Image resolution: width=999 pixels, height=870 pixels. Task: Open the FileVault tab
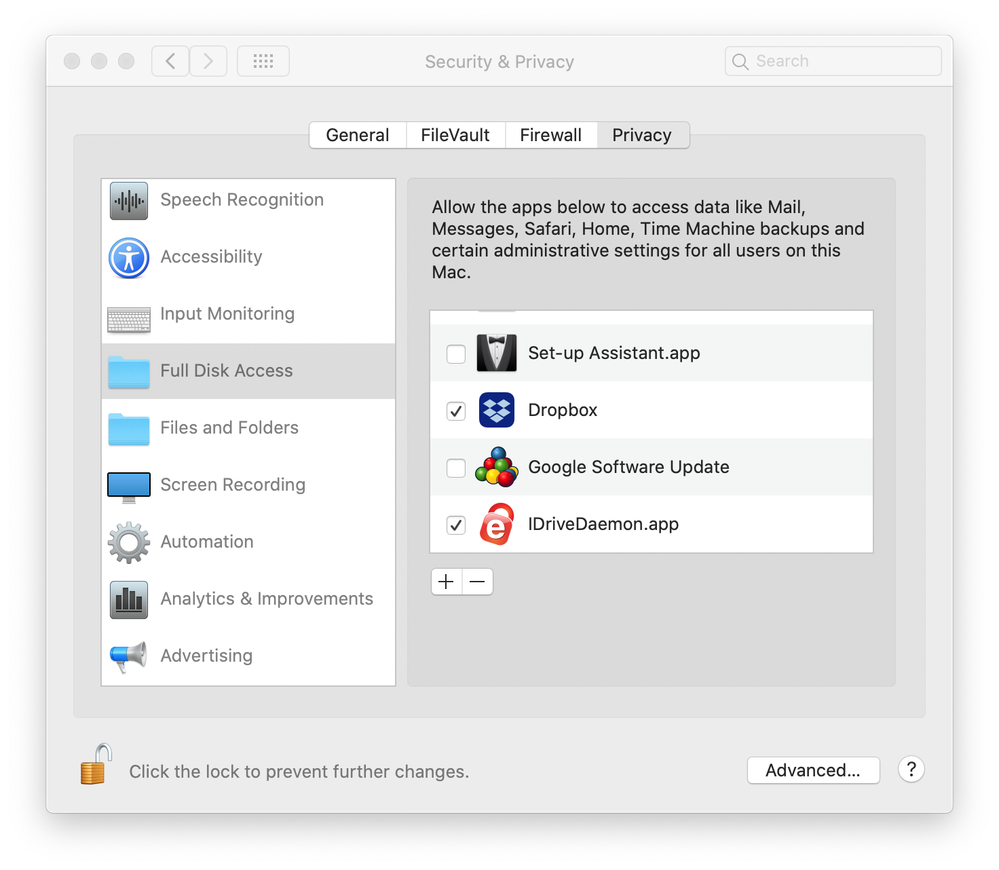(455, 135)
